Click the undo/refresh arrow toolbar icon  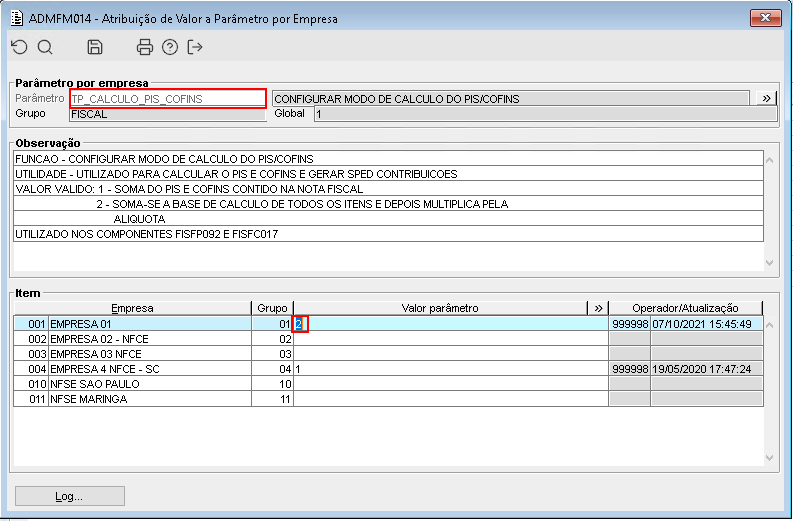pyautogui.click(x=19, y=47)
